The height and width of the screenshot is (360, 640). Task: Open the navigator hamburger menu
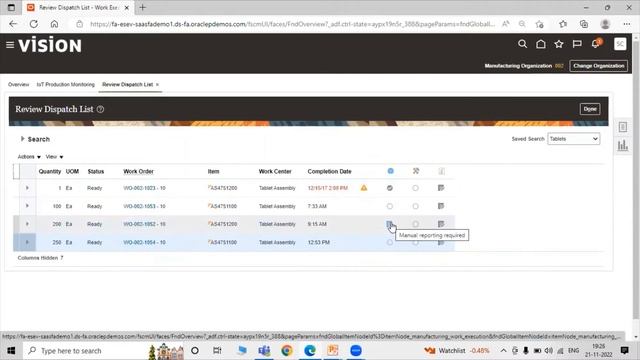tap(10, 45)
